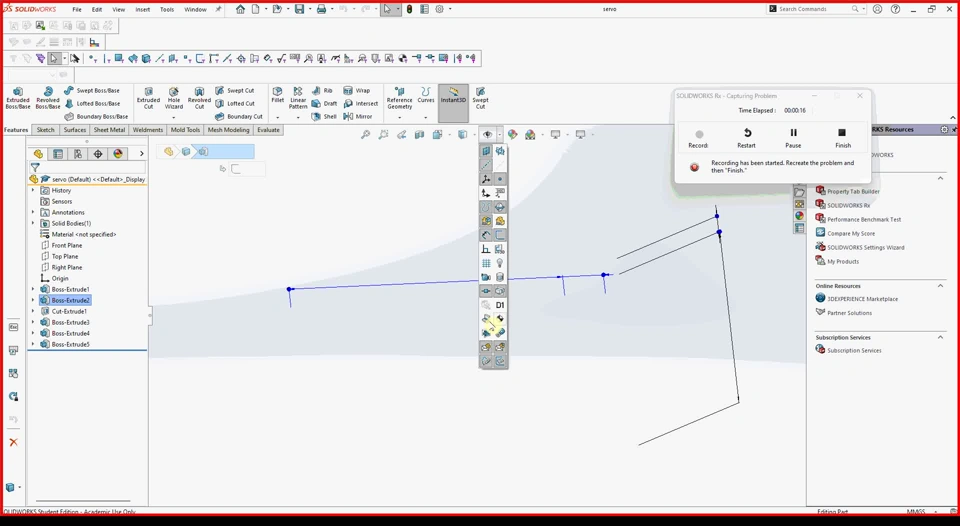Expand the History tree node
Image resolution: width=960 pixels, height=526 pixels.
pyautogui.click(x=33, y=190)
